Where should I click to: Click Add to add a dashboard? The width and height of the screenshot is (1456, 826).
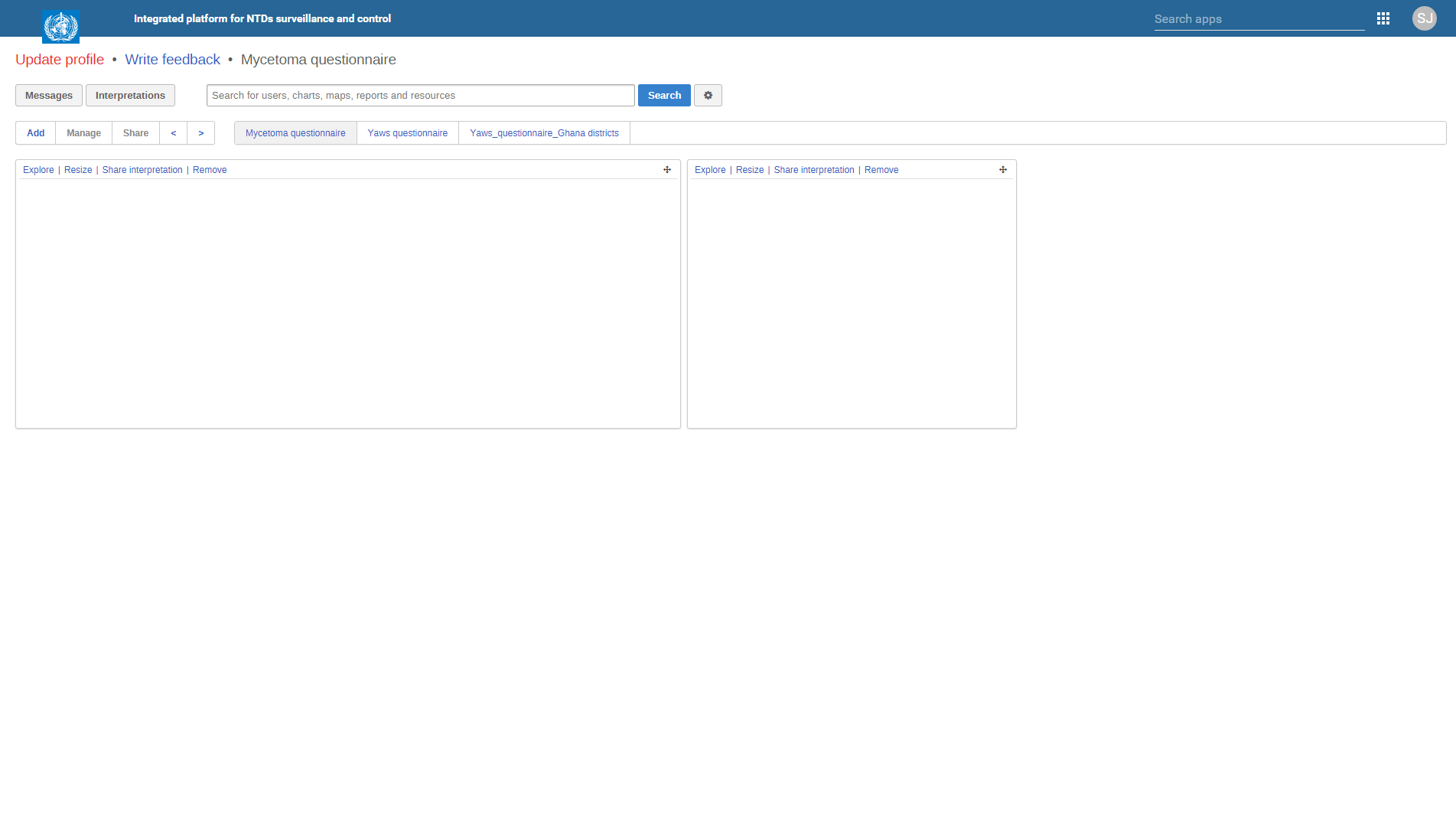pos(36,133)
